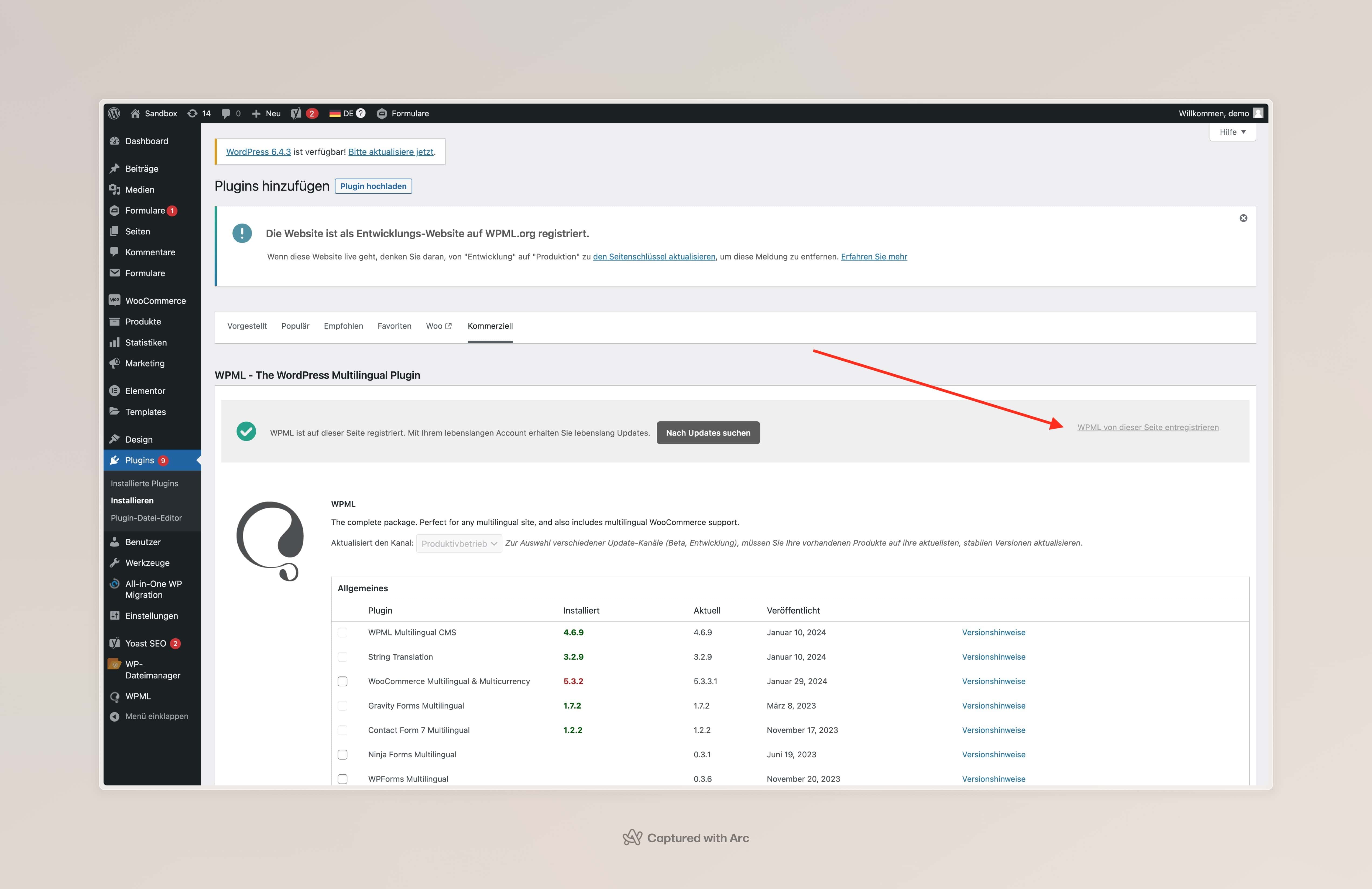The image size is (1372, 889).
Task: Select the WPForms Multilingual checkbox
Action: [342, 779]
